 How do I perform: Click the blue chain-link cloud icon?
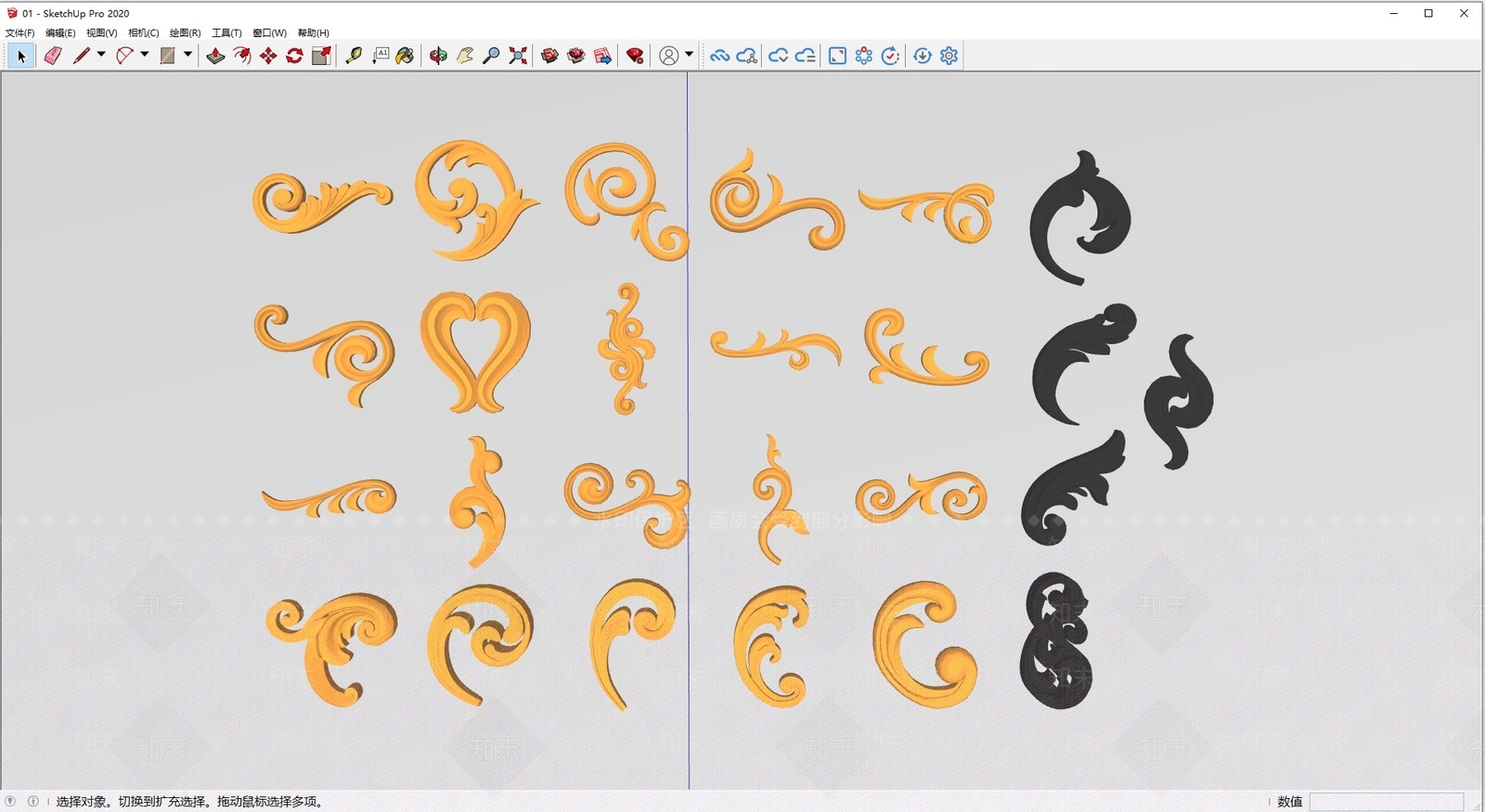(719, 56)
